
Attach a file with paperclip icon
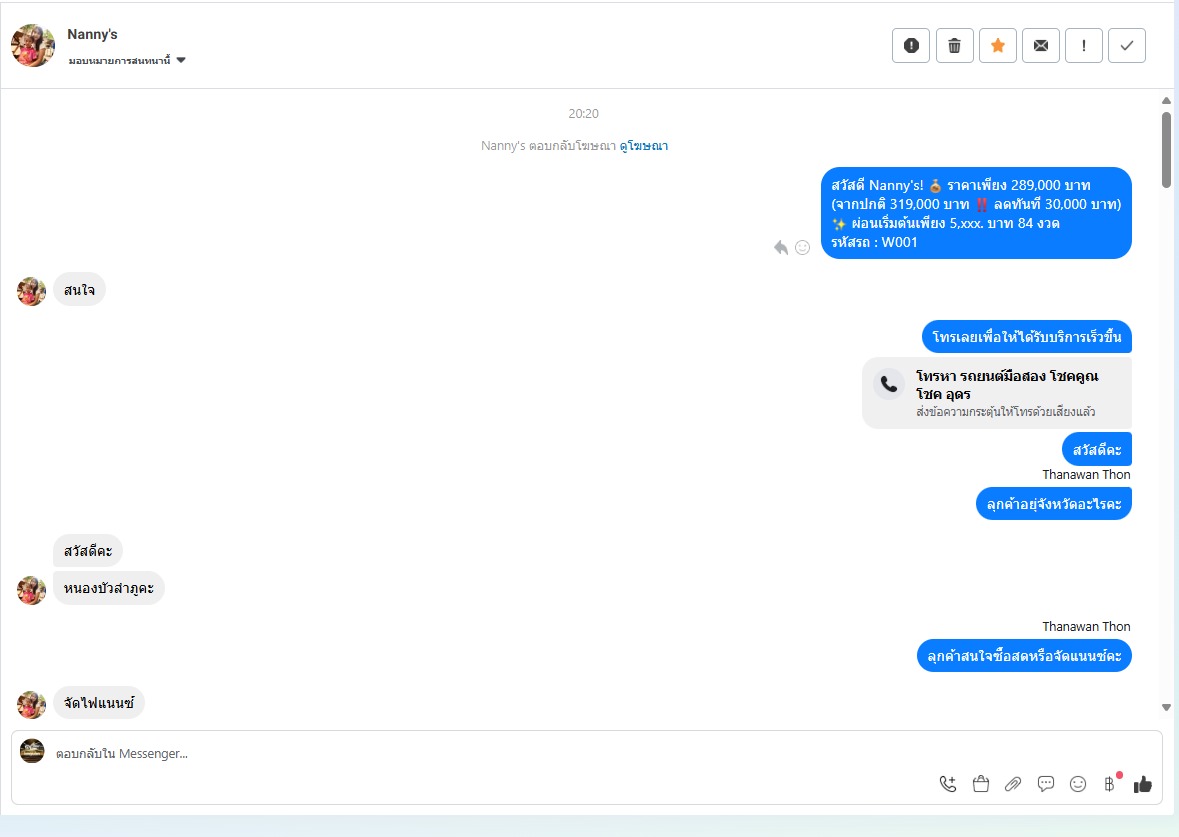pyautogui.click(x=1013, y=784)
